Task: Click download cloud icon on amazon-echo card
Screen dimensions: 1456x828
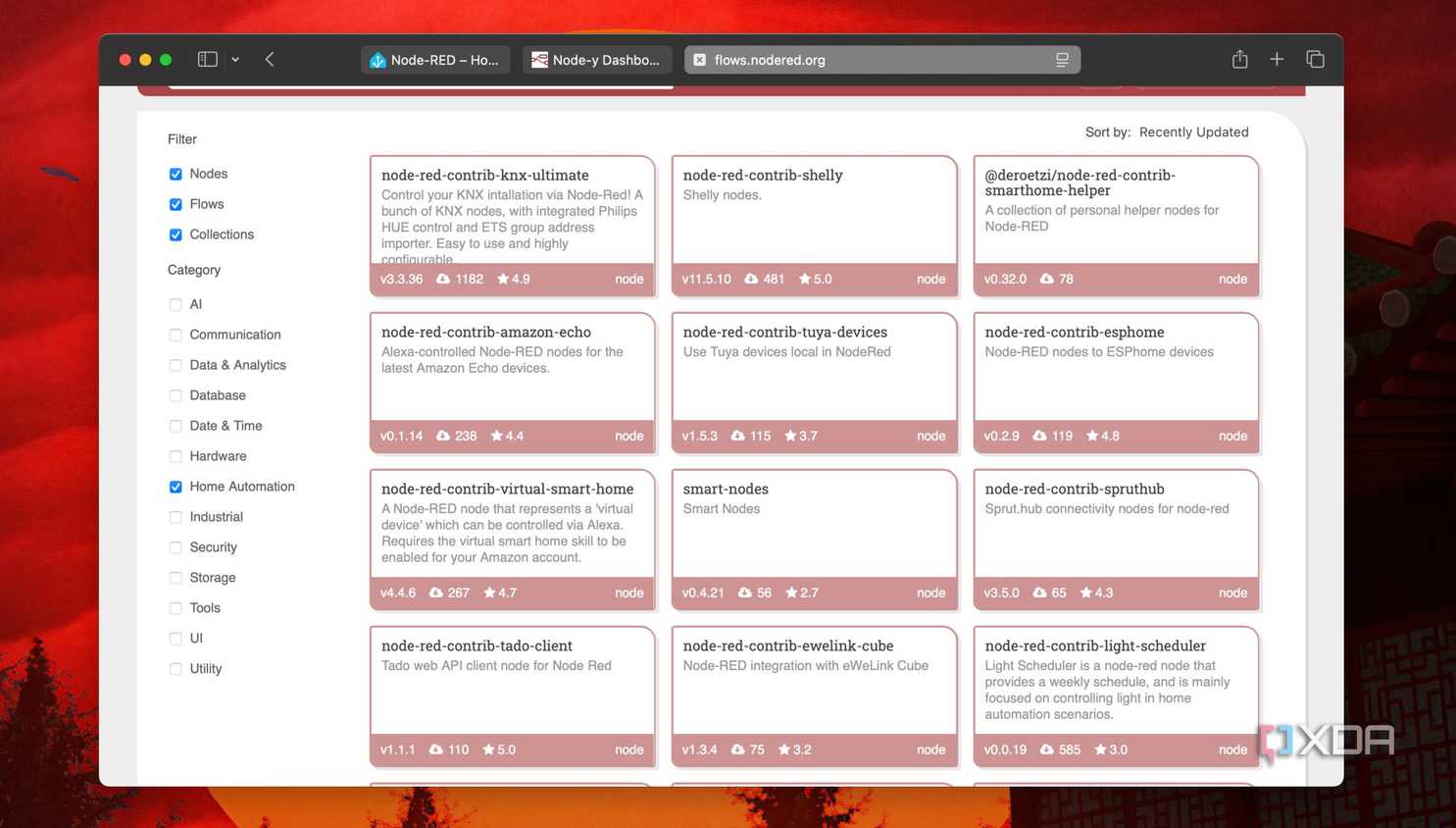Action: click(x=443, y=436)
